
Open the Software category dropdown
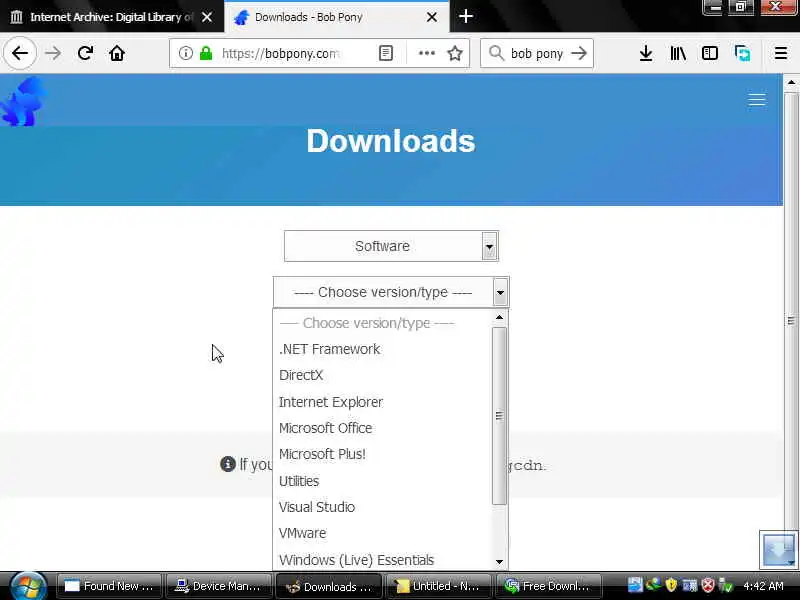(391, 246)
